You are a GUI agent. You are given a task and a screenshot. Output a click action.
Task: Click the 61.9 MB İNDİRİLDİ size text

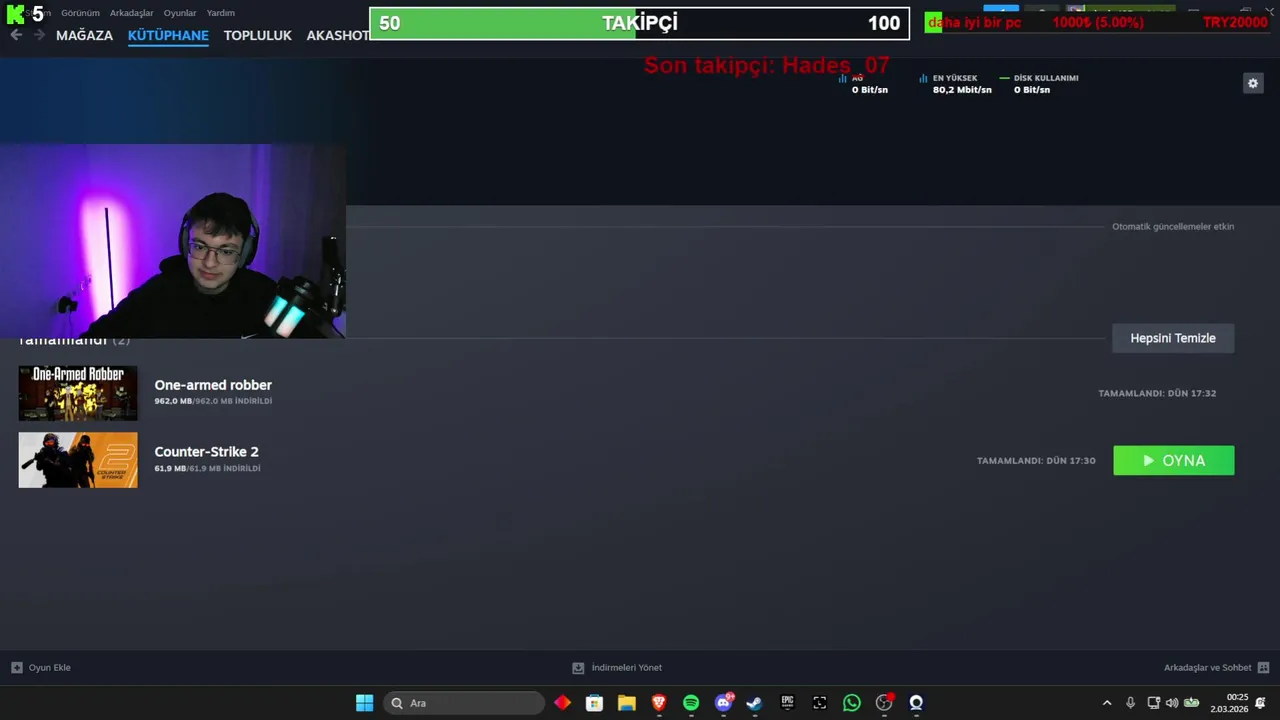(x=207, y=468)
